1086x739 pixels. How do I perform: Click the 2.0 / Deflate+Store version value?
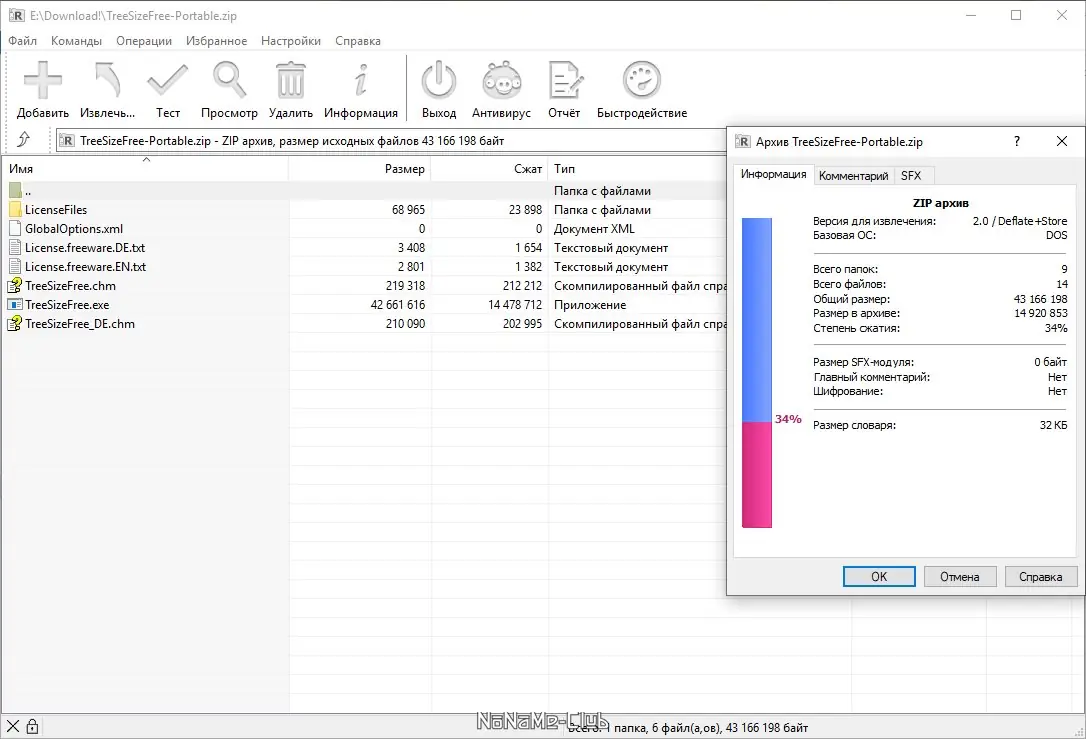tap(1020, 221)
